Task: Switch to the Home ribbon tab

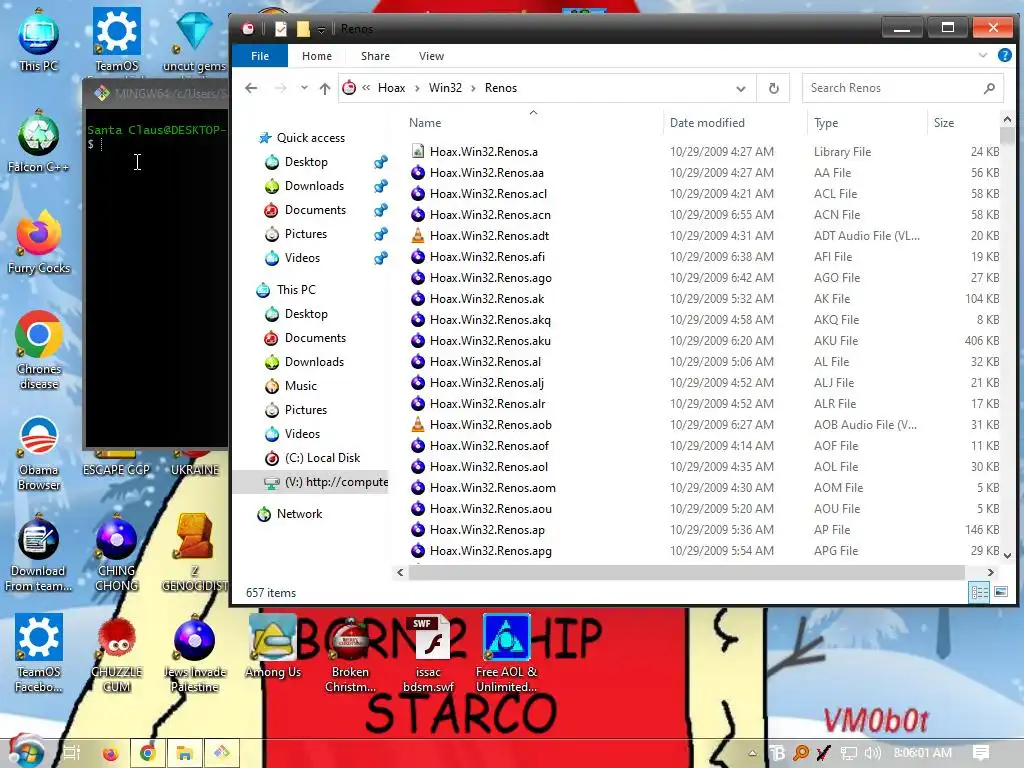Action: point(317,56)
